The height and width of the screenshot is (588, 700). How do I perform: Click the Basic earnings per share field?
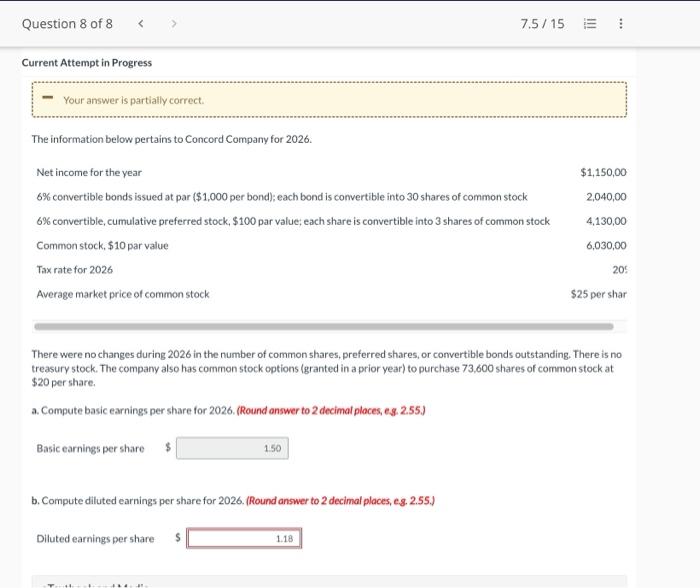(x=232, y=448)
